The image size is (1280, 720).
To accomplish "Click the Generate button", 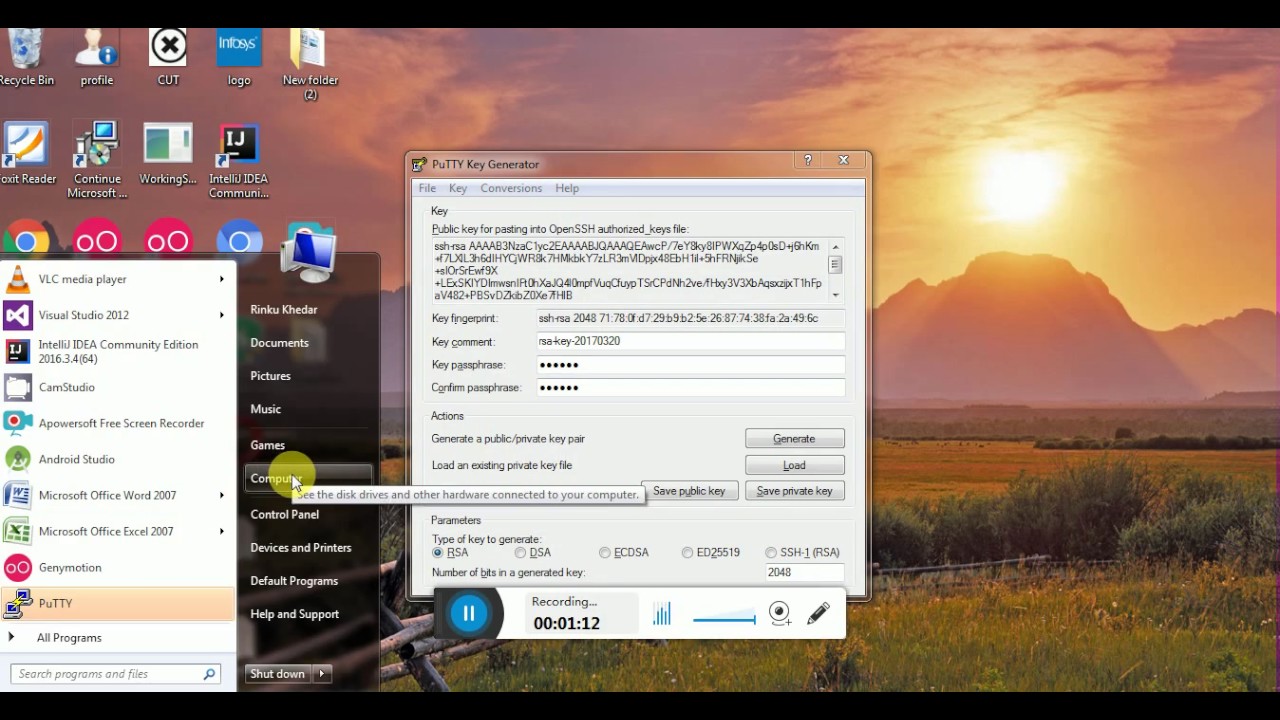I will coord(794,438).
